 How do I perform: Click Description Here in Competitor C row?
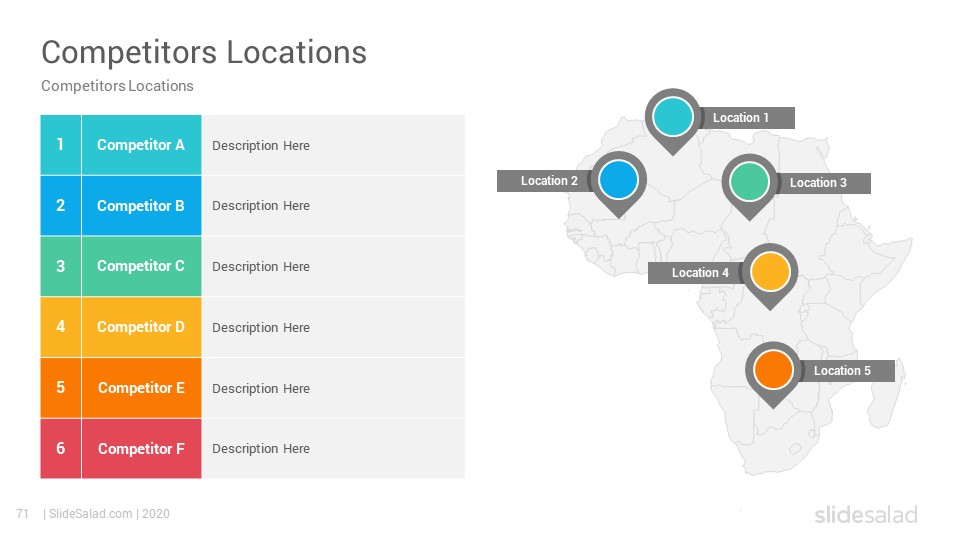261,267
